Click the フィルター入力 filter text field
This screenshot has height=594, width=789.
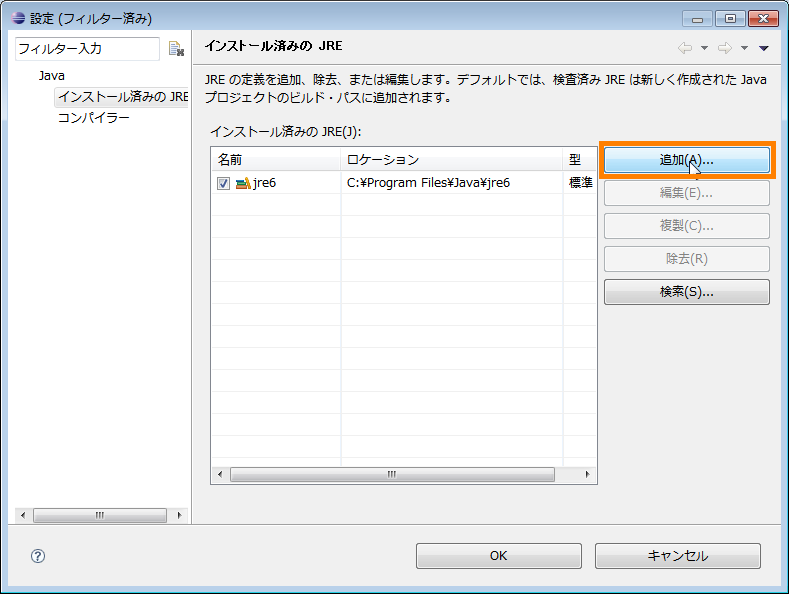click(x=87, y=49)
